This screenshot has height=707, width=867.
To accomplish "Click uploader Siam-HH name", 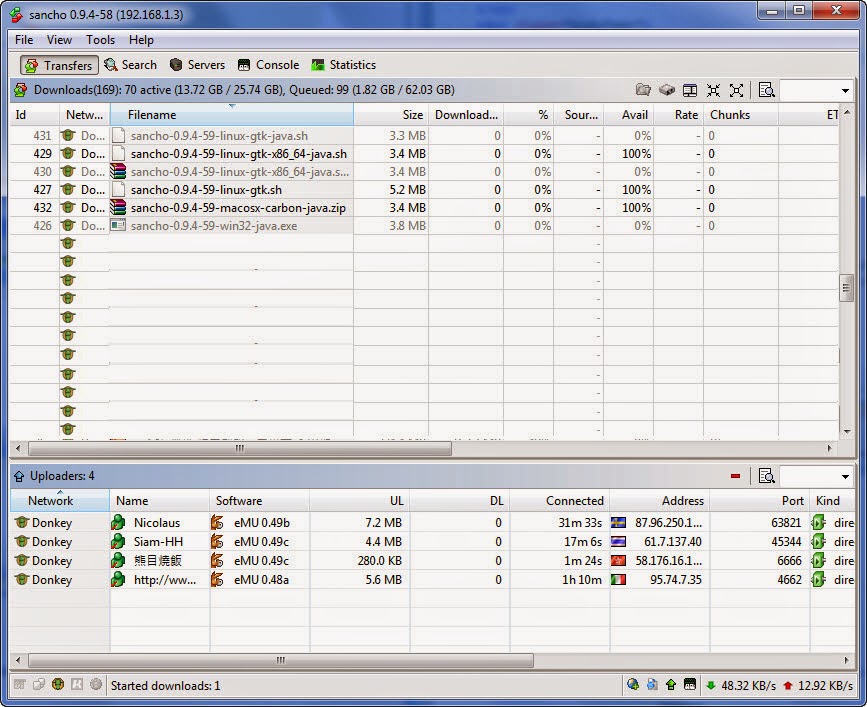I will coord(158,542).
